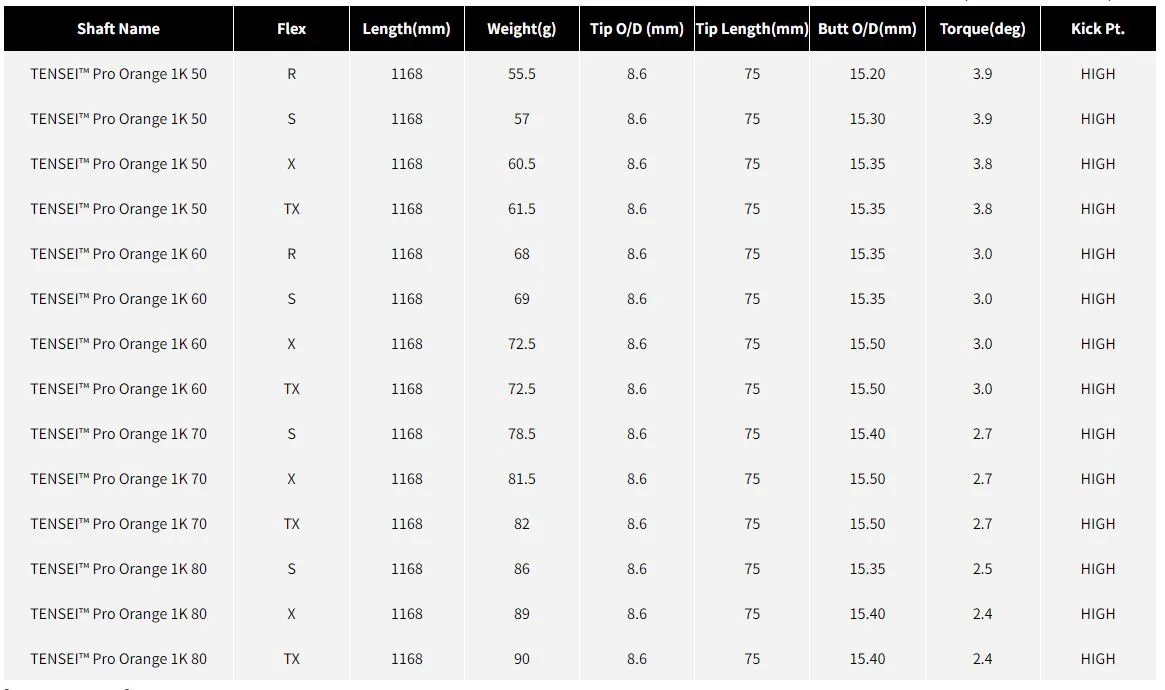Viewport: 1165px width, 690px height.
Task: Click the 86 weight cell
Action: click(522, 569)
